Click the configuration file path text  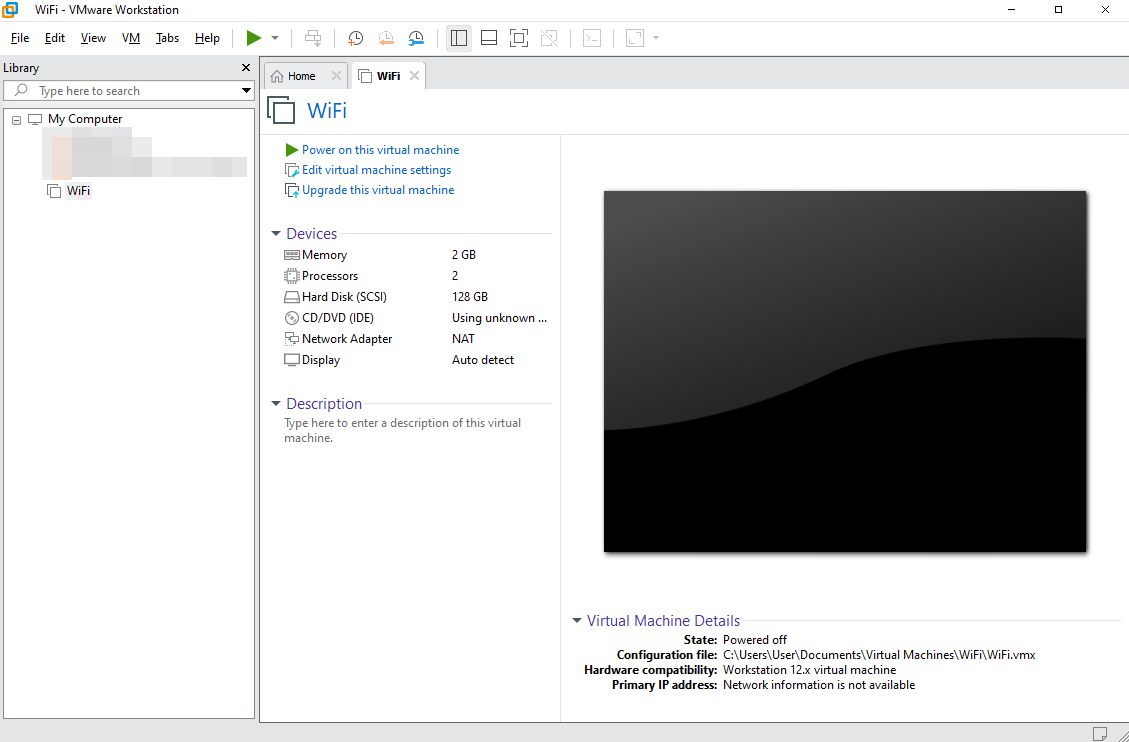[879, 655]
